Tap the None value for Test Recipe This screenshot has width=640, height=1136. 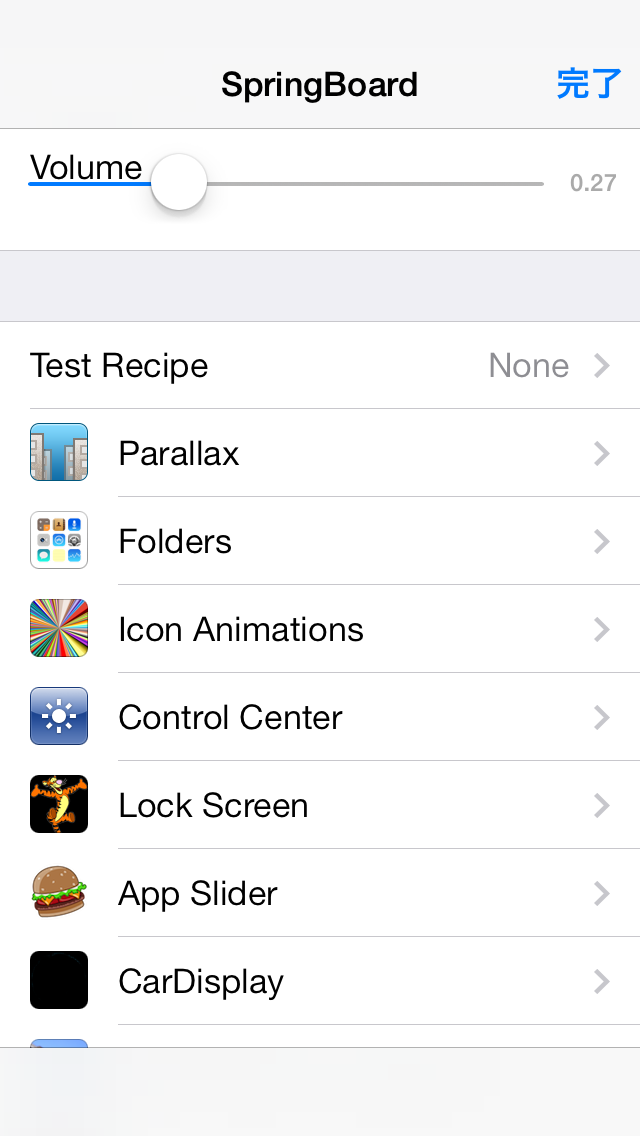pyautogui.click(x=528, y=366)
